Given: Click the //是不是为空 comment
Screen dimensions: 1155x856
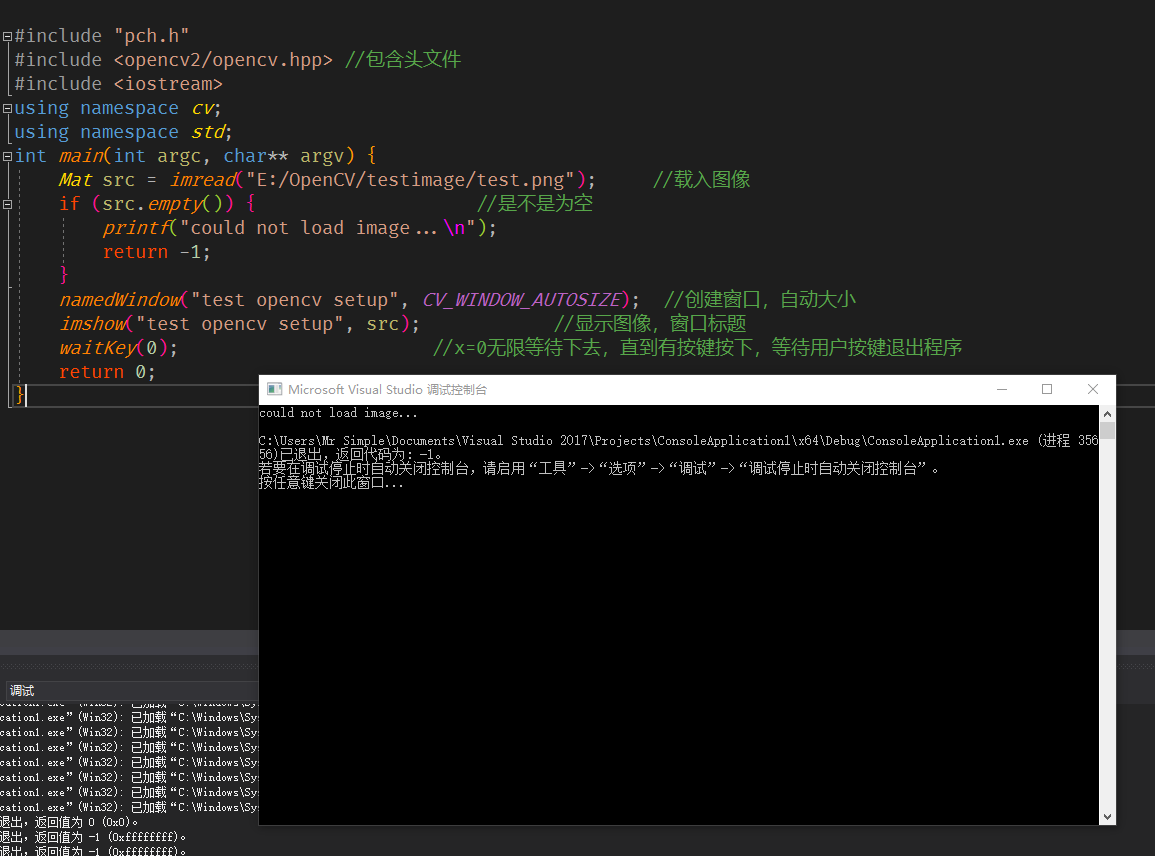Looking at the screenshot, I should coord(535,203).
